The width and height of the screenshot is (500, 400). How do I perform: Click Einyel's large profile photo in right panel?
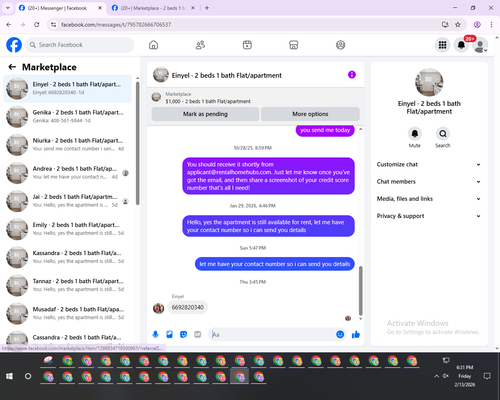click(429, 83)
